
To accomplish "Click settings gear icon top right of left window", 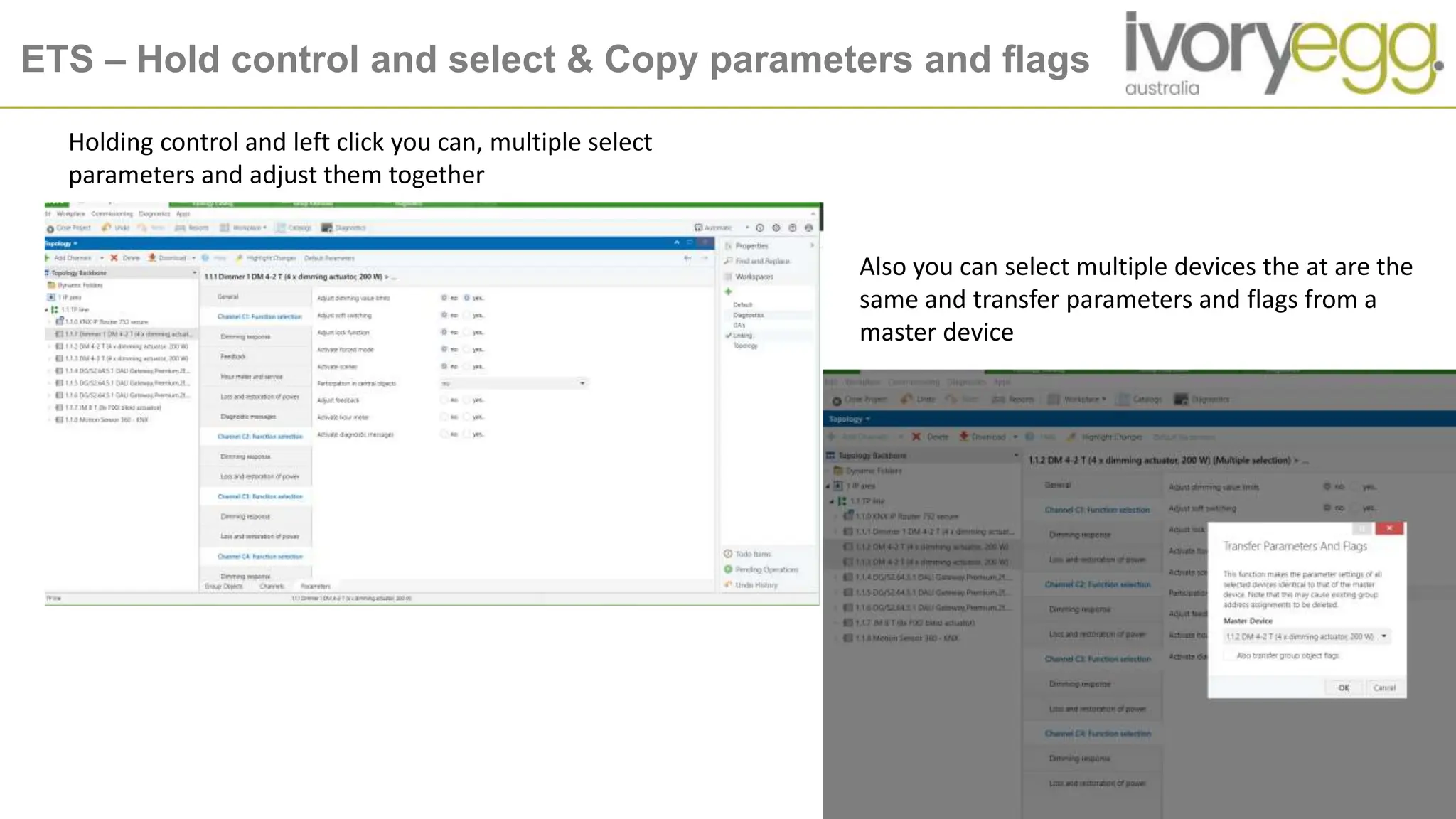I will [x=776, y=227].
